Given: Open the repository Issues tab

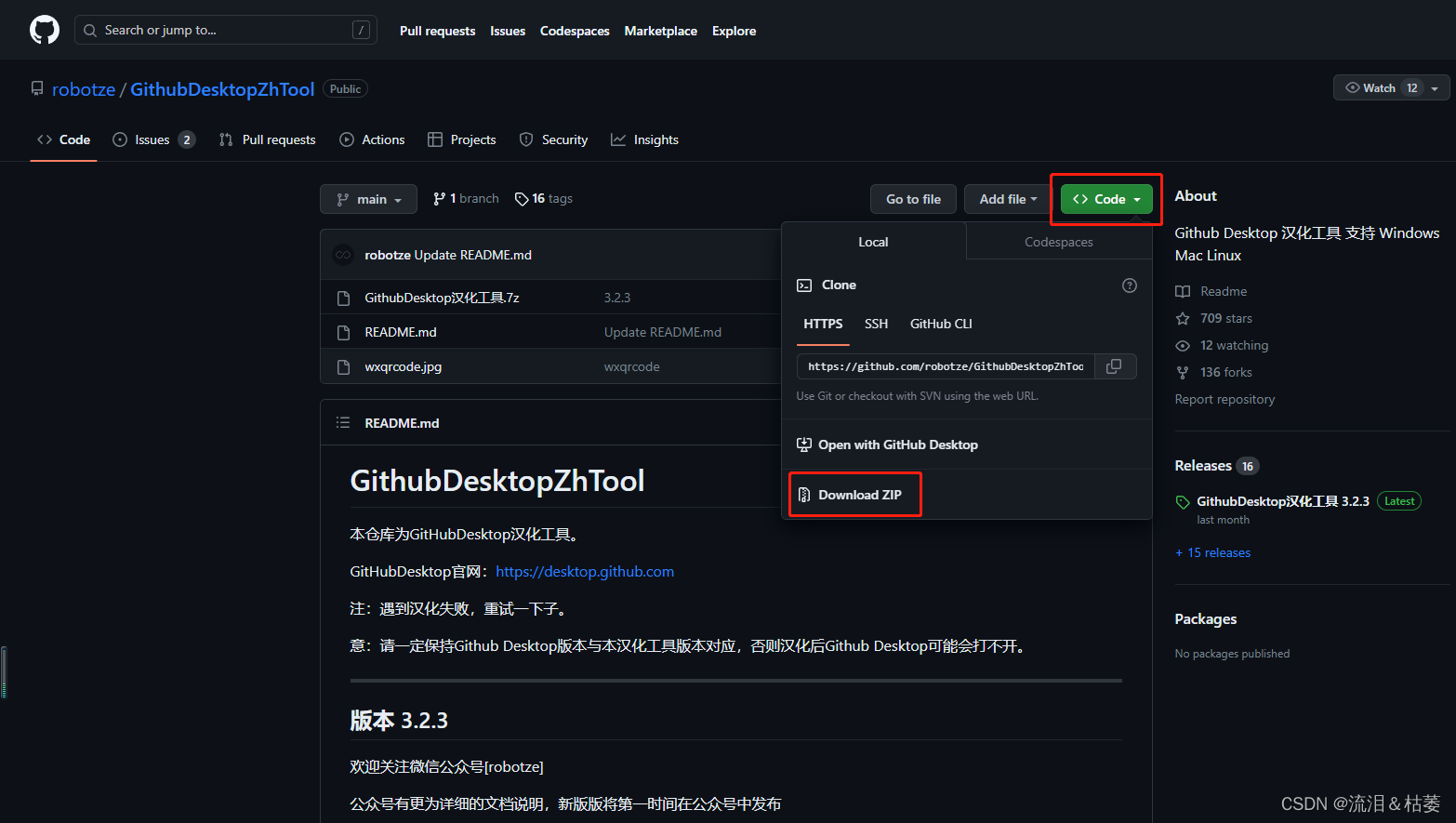Looking at the screenshot, I should pos(153,139).
